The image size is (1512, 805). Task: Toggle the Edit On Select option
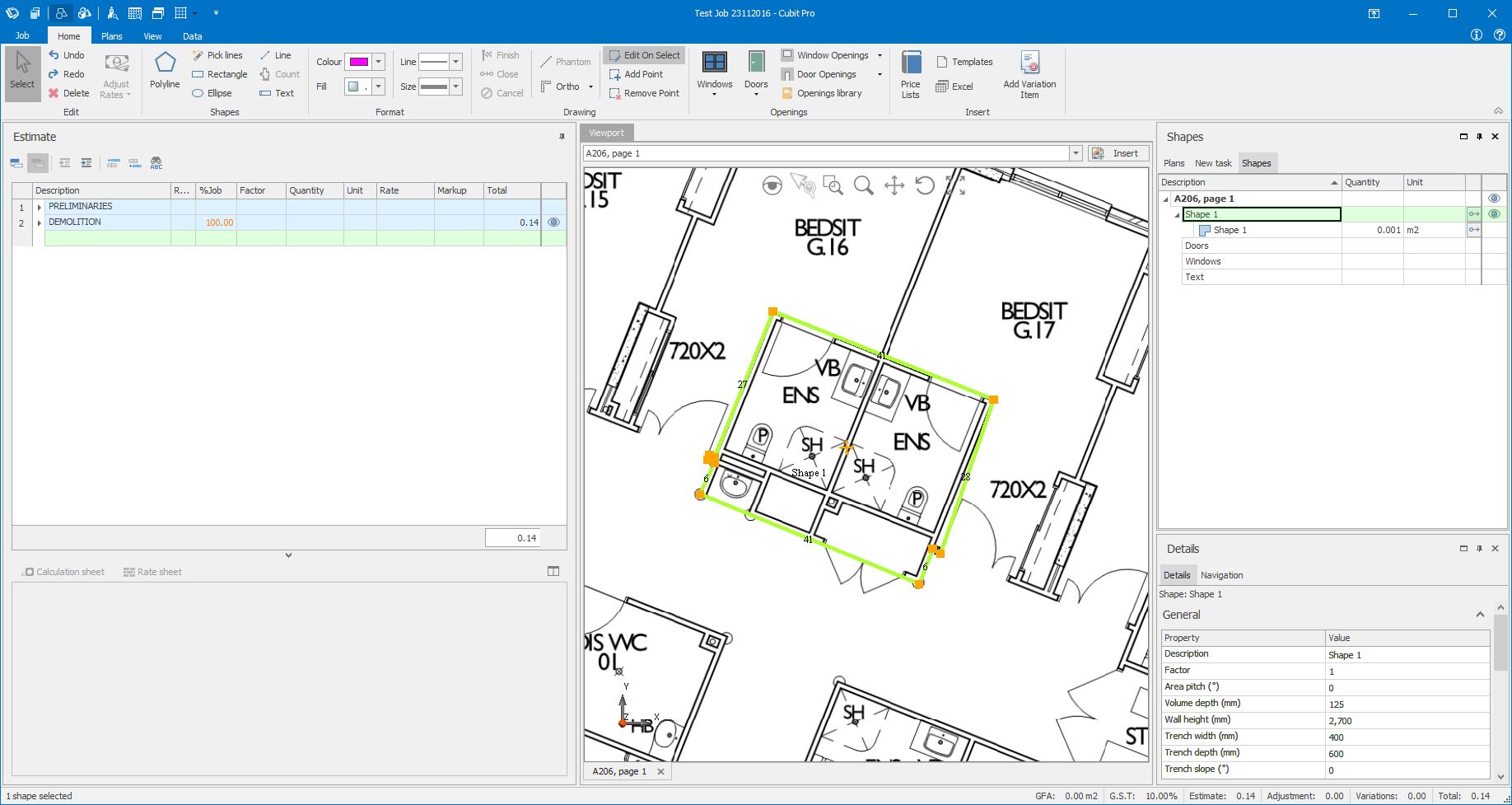coord(645,55)
